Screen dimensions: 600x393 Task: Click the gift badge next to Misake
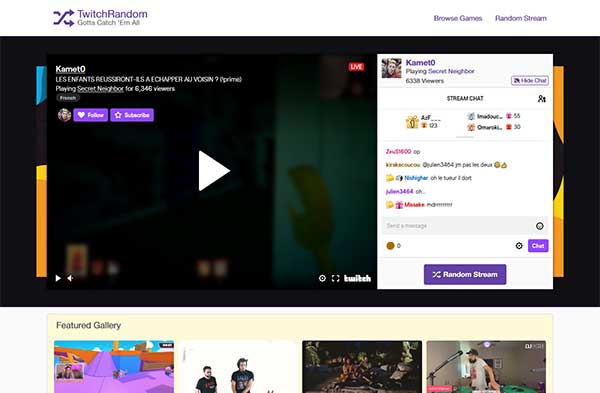click(399, 205)
